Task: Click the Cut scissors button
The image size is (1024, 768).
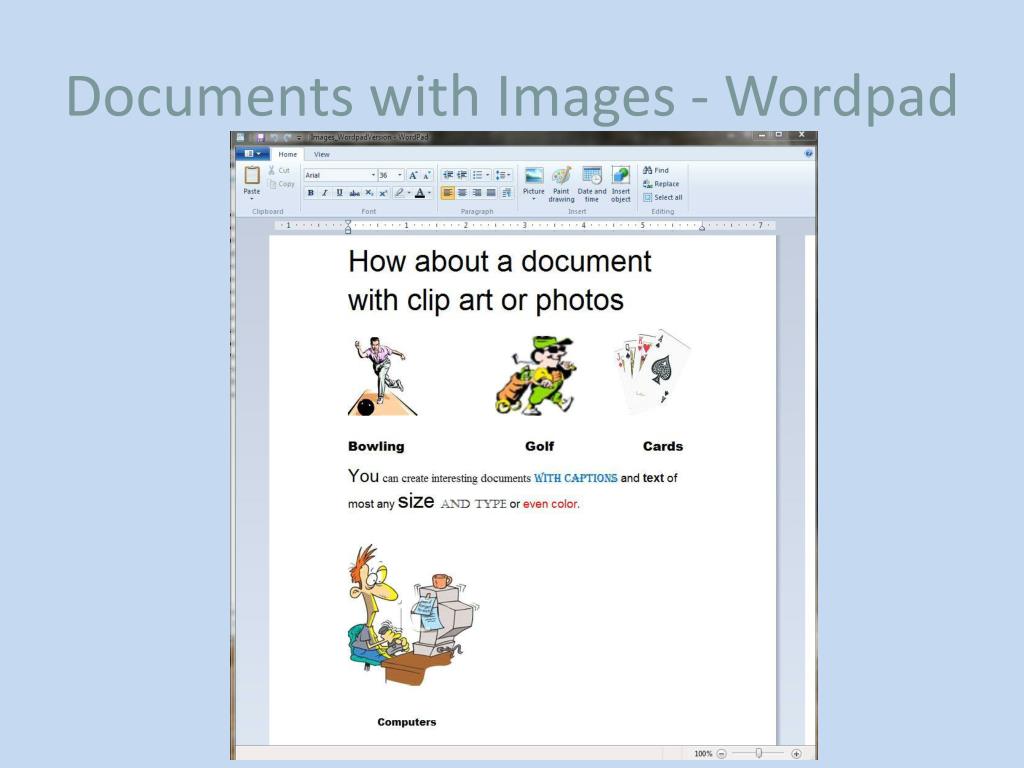Action: coord(279,170)
